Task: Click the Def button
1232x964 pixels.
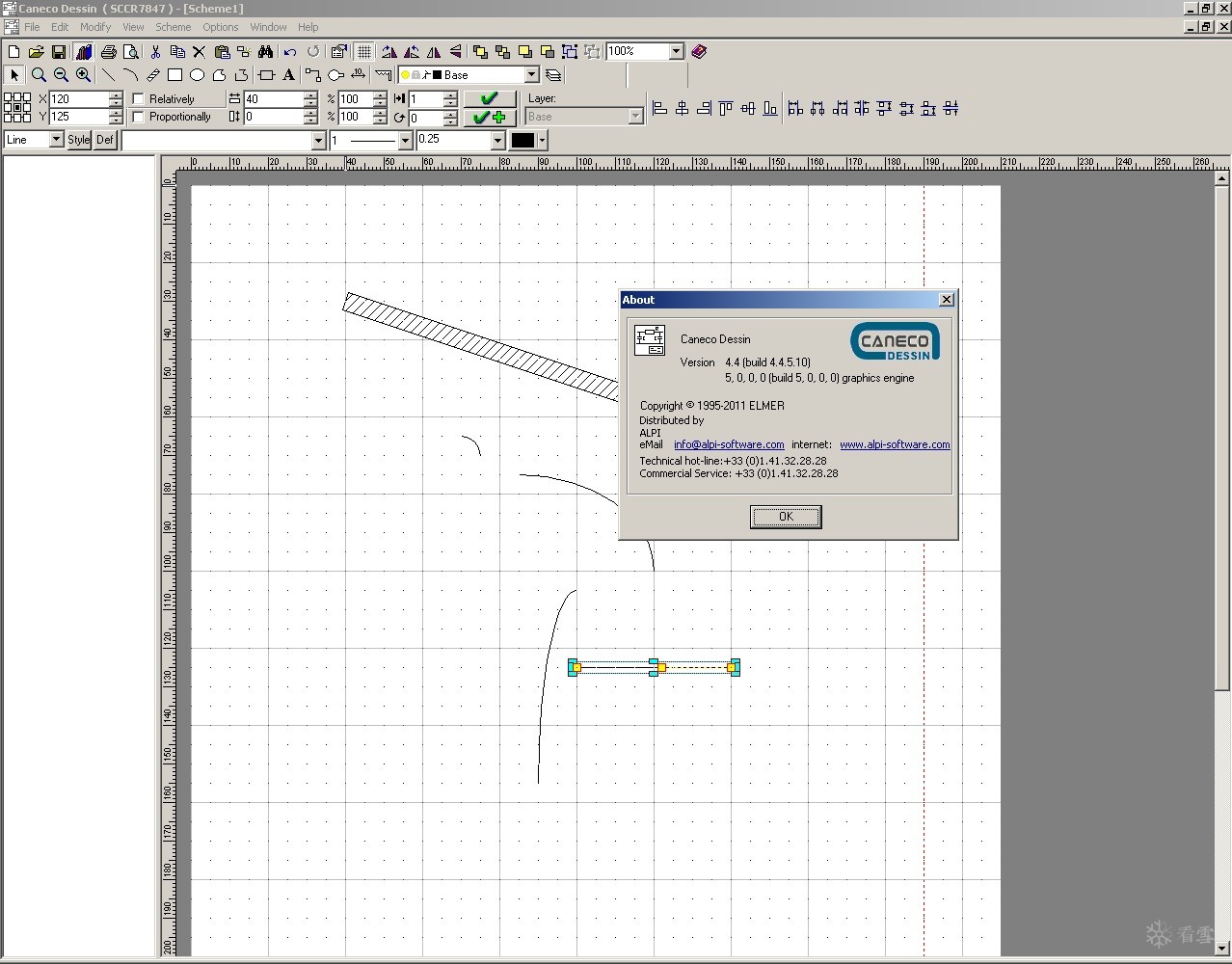Action: coord(104,140)
